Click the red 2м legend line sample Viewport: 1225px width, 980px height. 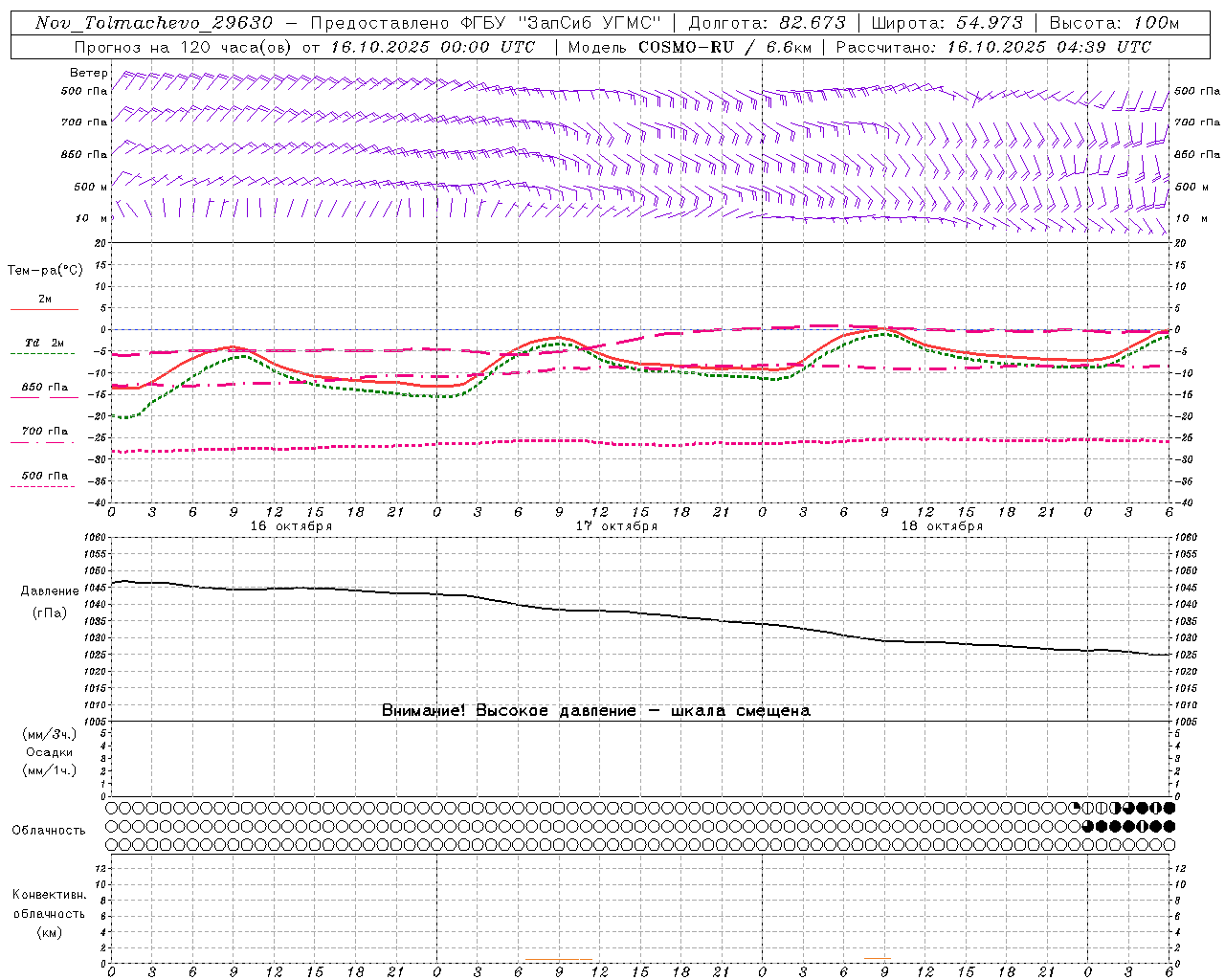pos(44,309)
